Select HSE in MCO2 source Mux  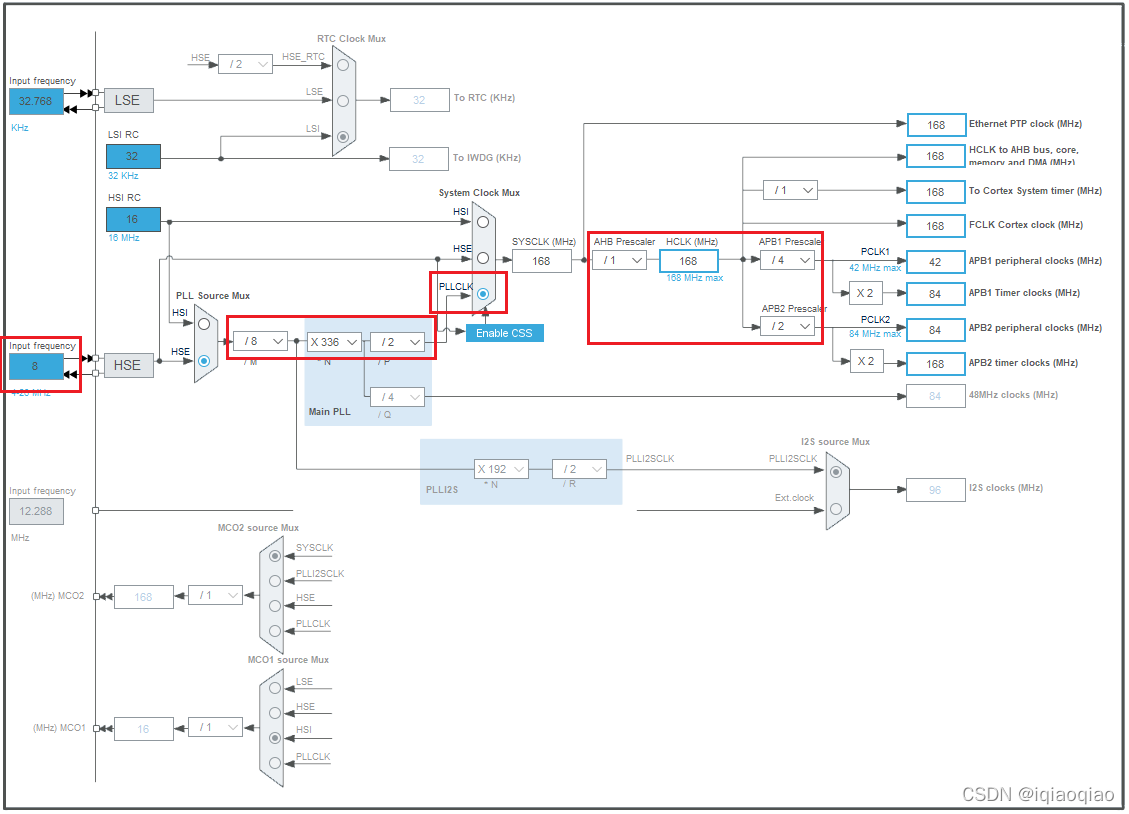(275, 606)
